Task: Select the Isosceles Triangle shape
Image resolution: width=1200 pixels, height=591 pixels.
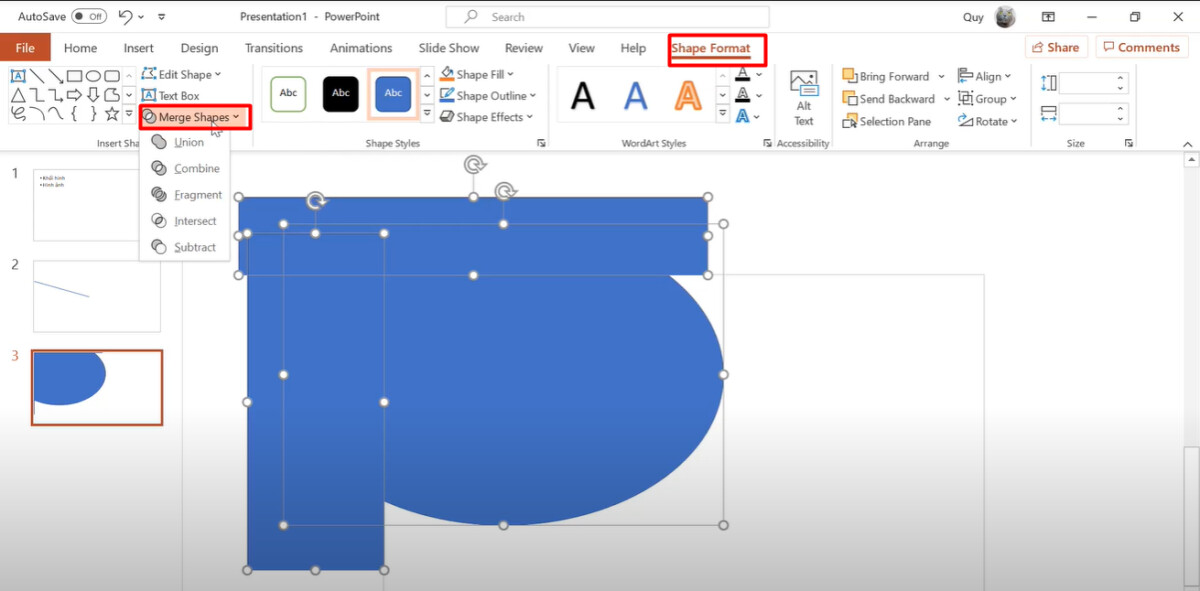Action: tap(17, 95)
